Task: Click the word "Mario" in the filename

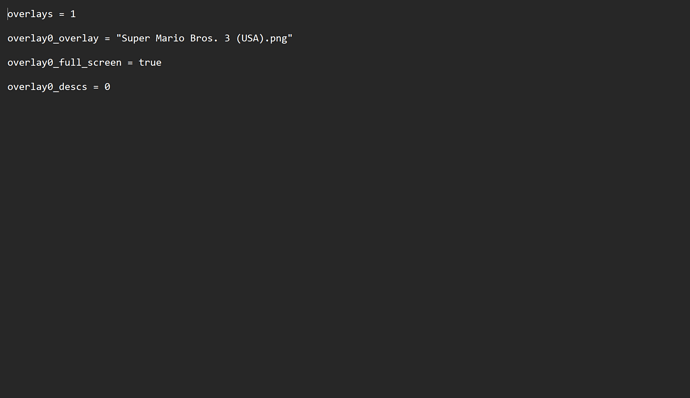Action: pos(170,38)
